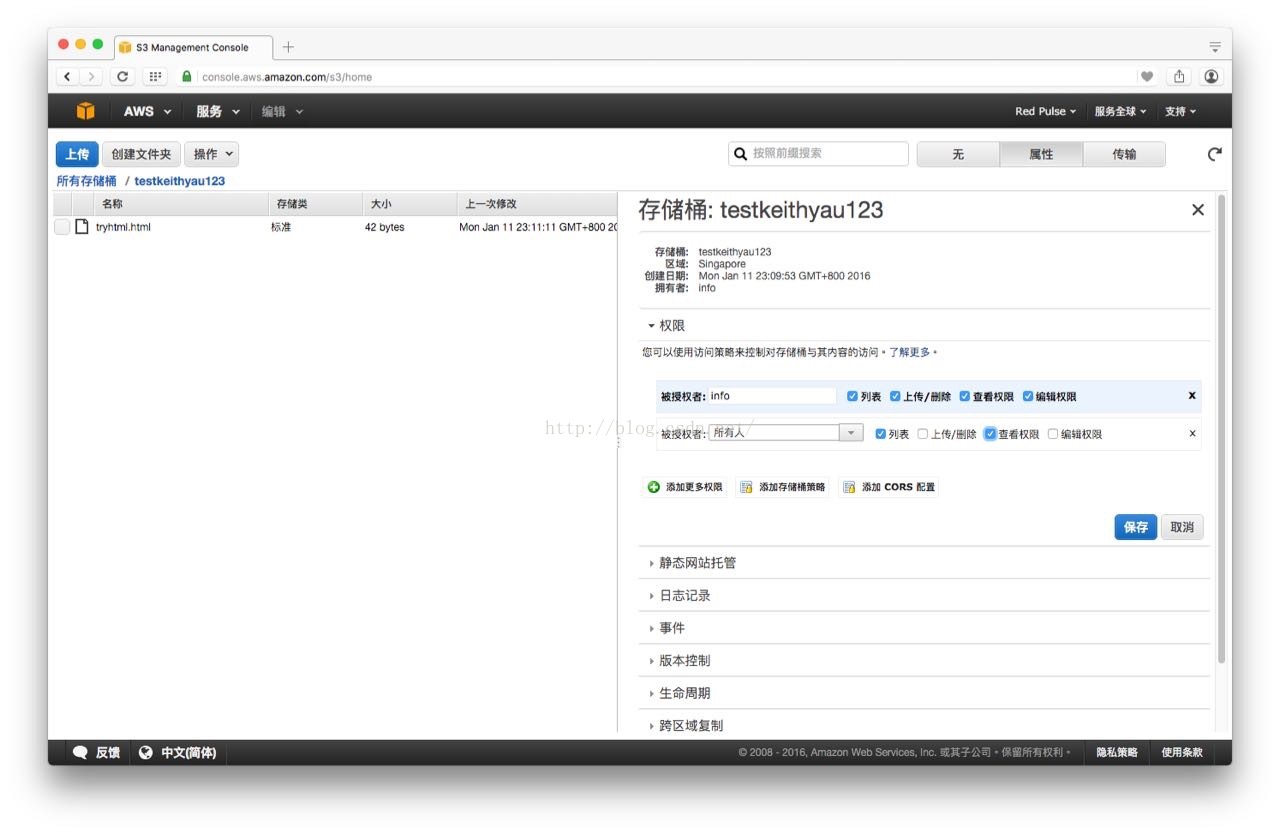Click the globe language icon
Screen dimensions: 1280x834
(x=146, y=752)
